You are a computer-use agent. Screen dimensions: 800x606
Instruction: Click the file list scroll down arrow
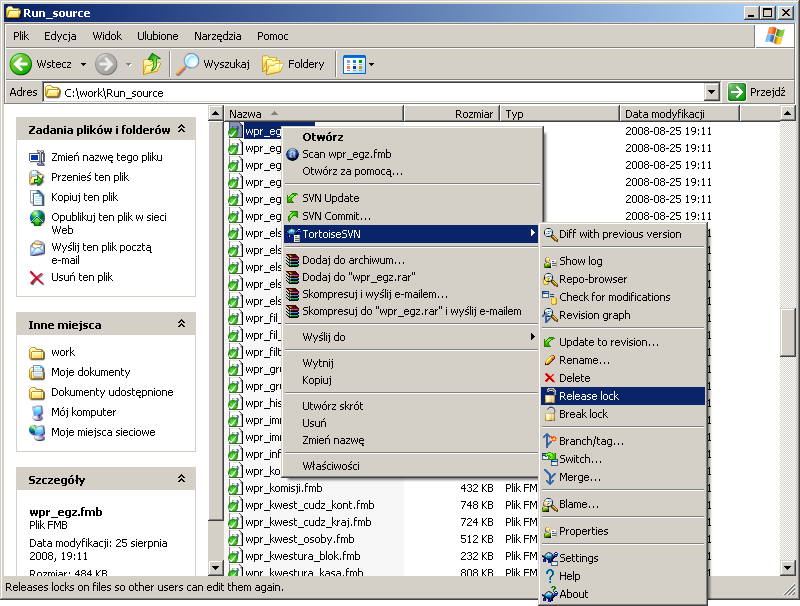click(787, 567)
